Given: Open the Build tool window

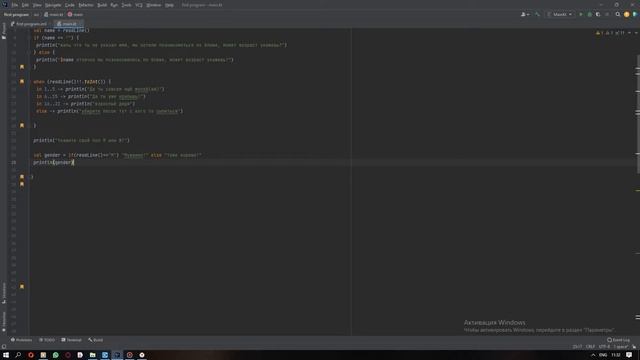Looking at the screenshot, I should pos(96,340).
